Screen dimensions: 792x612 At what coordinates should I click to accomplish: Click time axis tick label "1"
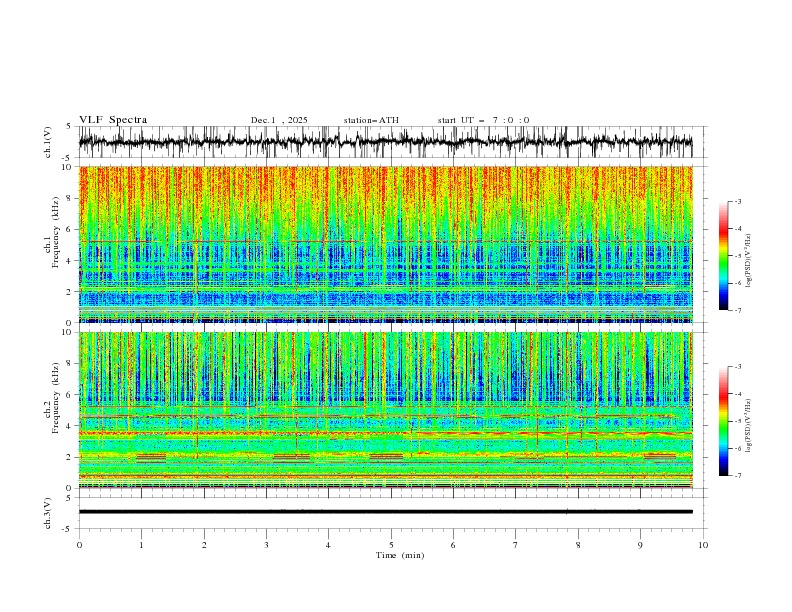[x=141, y=545]
